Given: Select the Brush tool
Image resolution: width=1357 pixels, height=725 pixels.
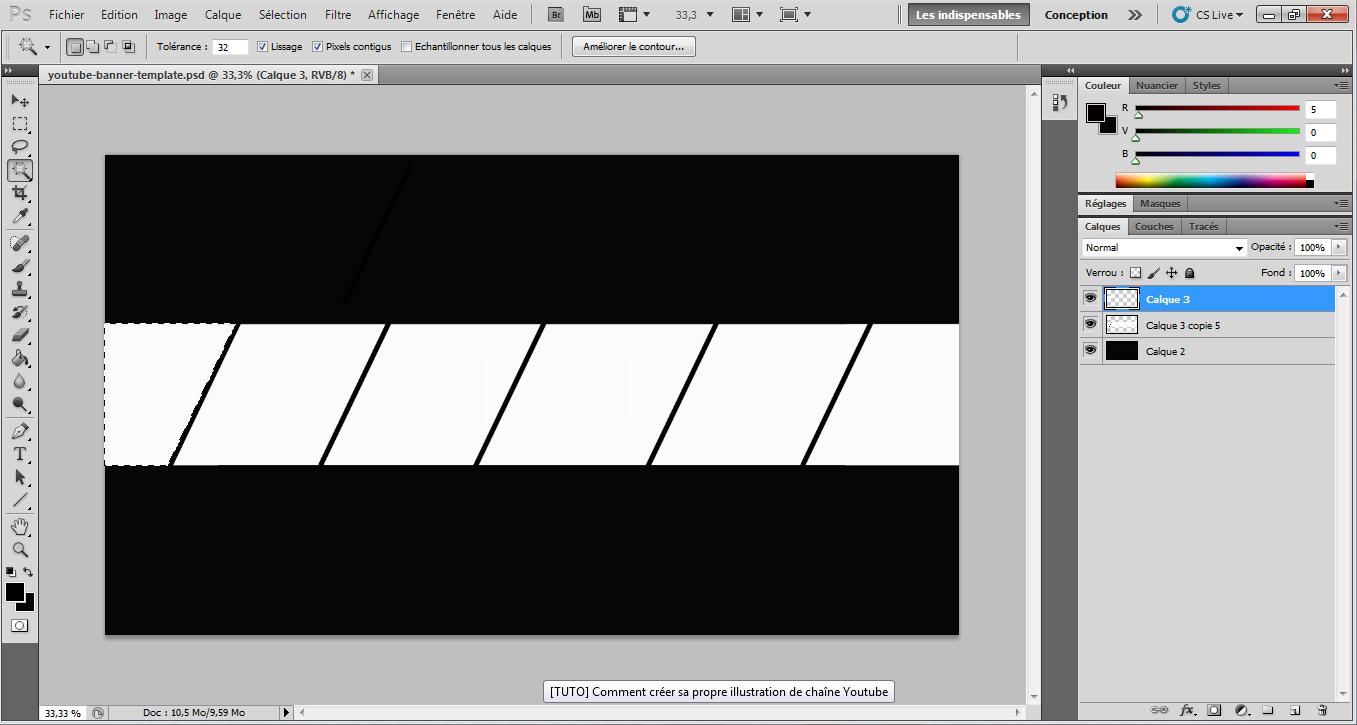Looking at the screenshot, I should point(20,266).
